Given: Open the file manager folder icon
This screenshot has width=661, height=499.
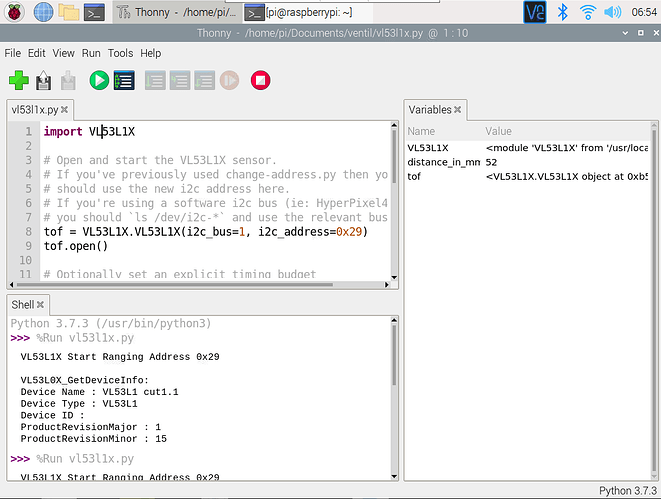Looking at the screenshot, I should pyautogui.click(x=69, y=12).
